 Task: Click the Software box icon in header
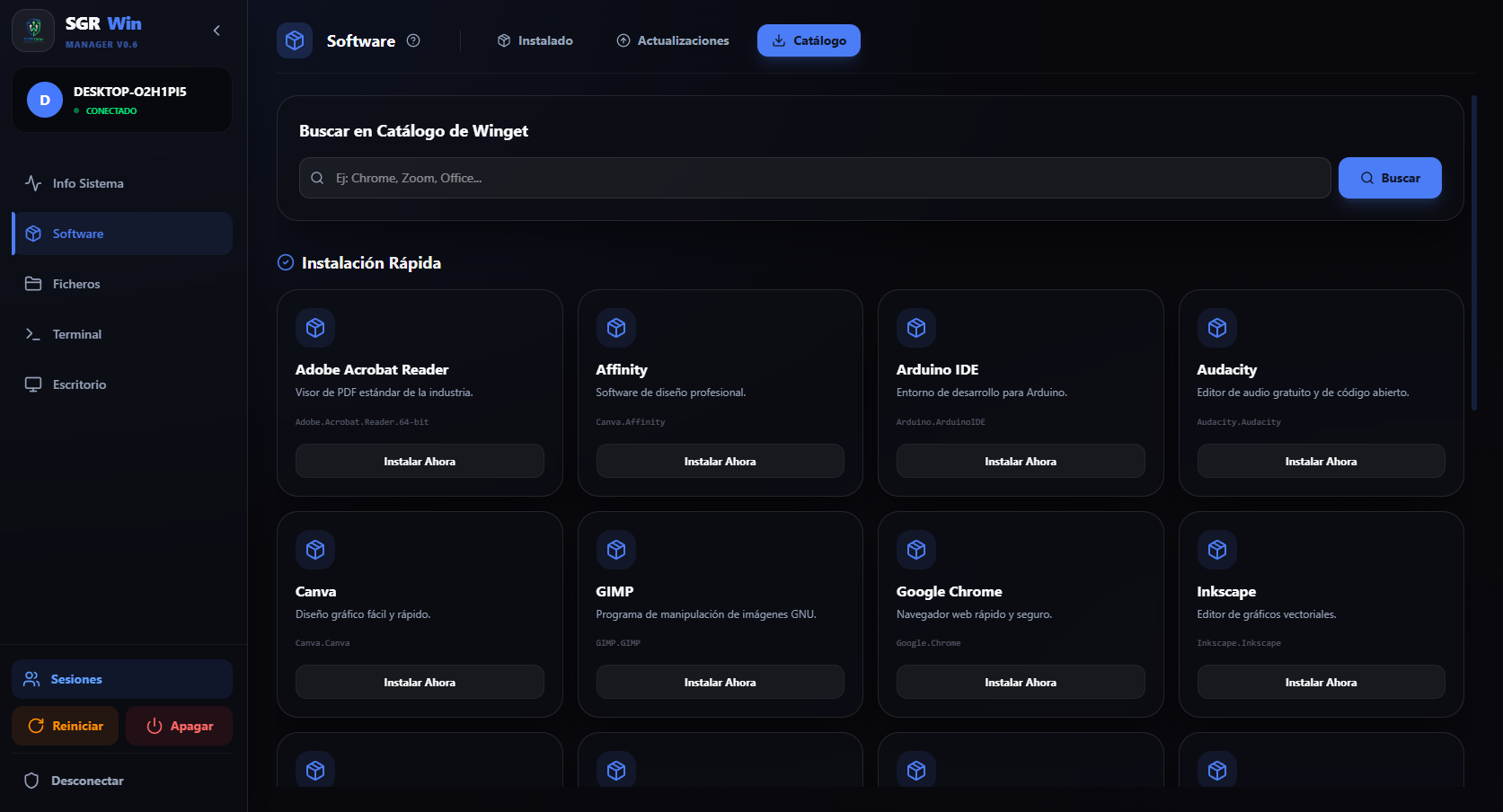click(295, 40)
